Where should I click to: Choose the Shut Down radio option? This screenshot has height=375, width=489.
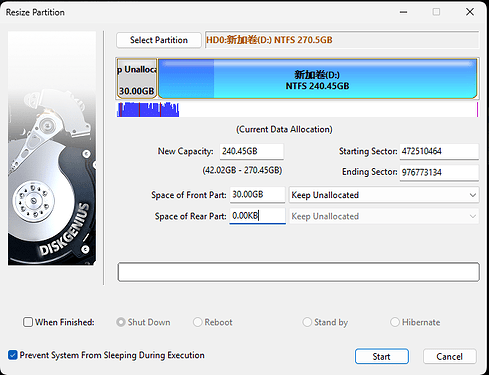tap(120, 322)
